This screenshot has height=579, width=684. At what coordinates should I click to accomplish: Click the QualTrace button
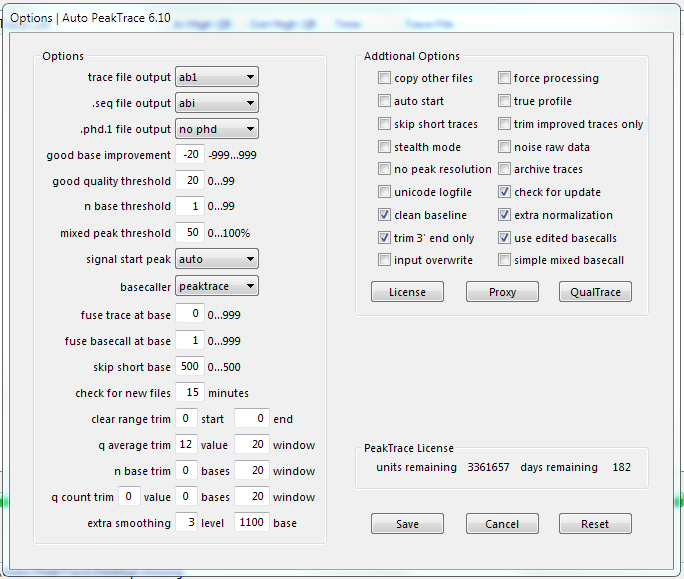595,291
